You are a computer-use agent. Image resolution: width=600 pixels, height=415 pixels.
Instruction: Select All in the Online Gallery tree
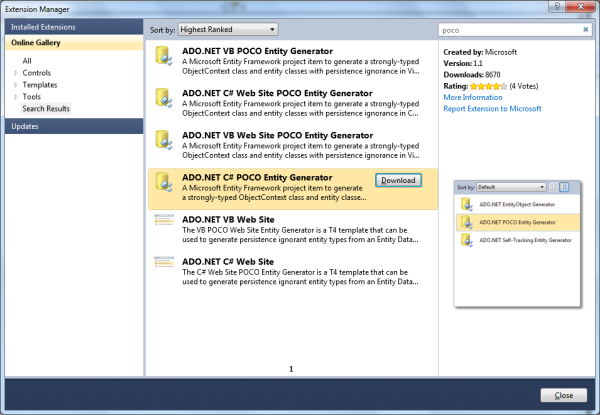[x=27, y=61]
